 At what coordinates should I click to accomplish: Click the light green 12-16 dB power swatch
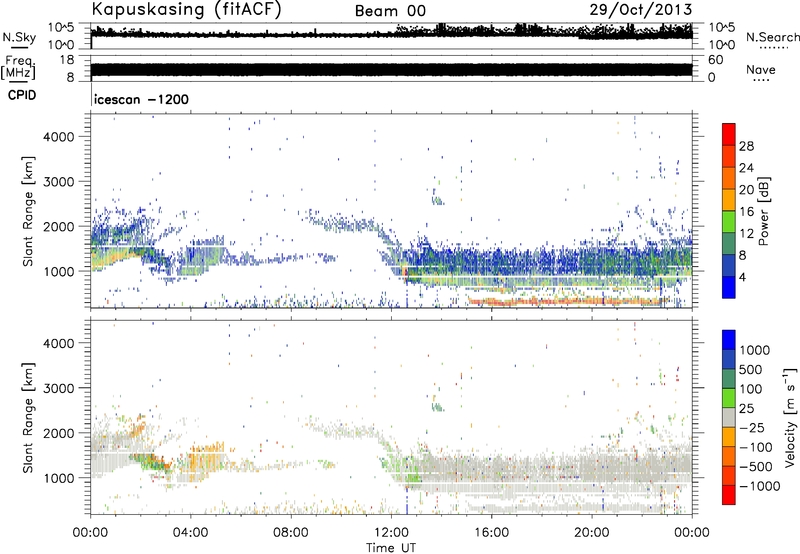pos(729,221)
